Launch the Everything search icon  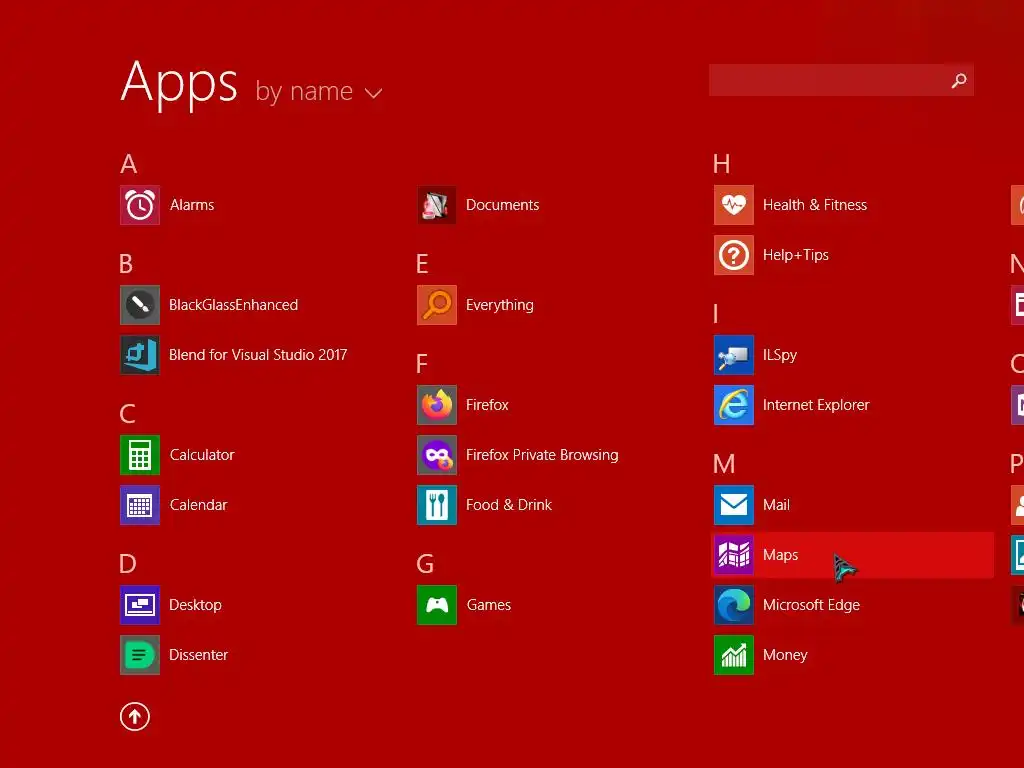pos(437,305)
